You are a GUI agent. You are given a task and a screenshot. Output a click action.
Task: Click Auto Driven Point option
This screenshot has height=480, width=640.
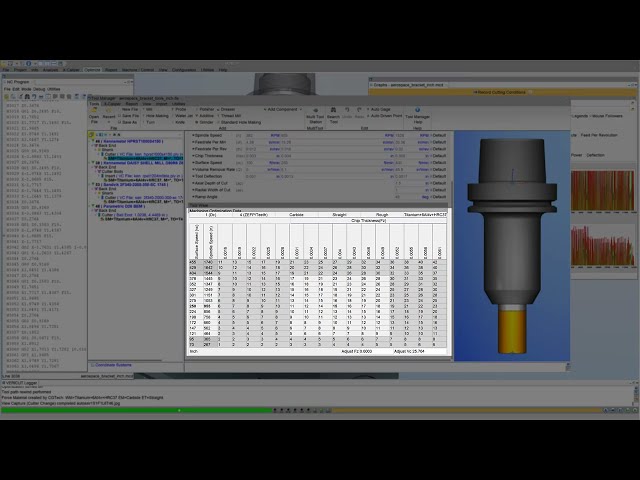(384, 116)
